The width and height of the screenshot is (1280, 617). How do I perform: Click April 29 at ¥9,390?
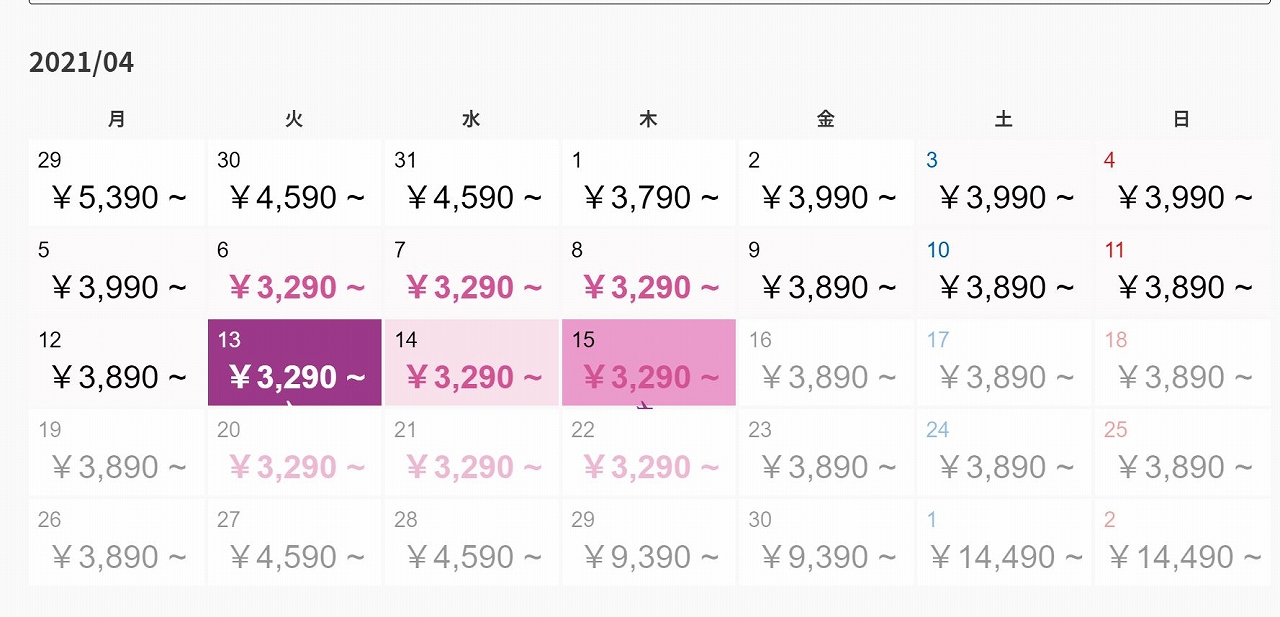(x=649, y=542)
